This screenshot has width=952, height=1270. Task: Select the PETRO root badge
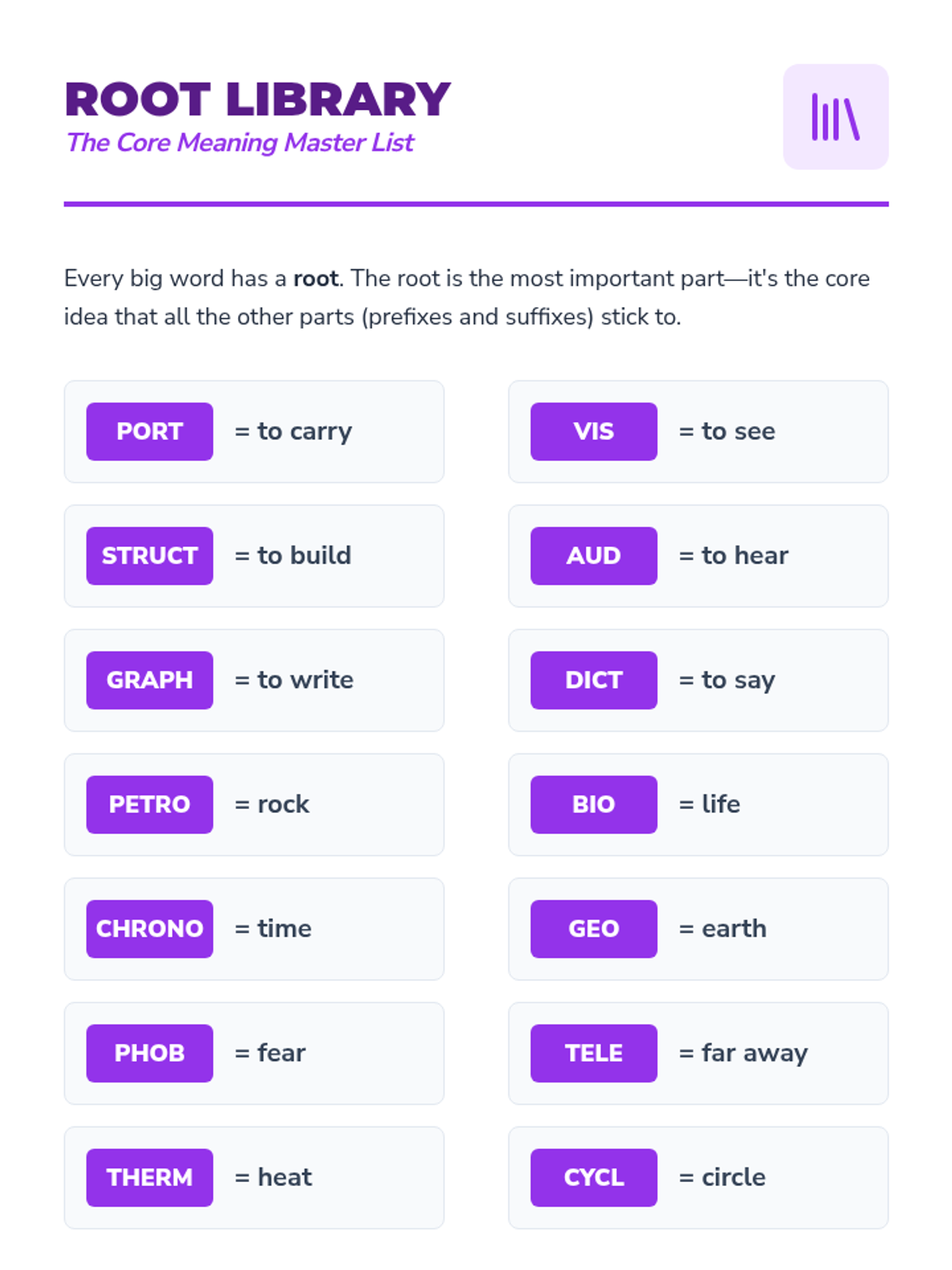[149, 804]
